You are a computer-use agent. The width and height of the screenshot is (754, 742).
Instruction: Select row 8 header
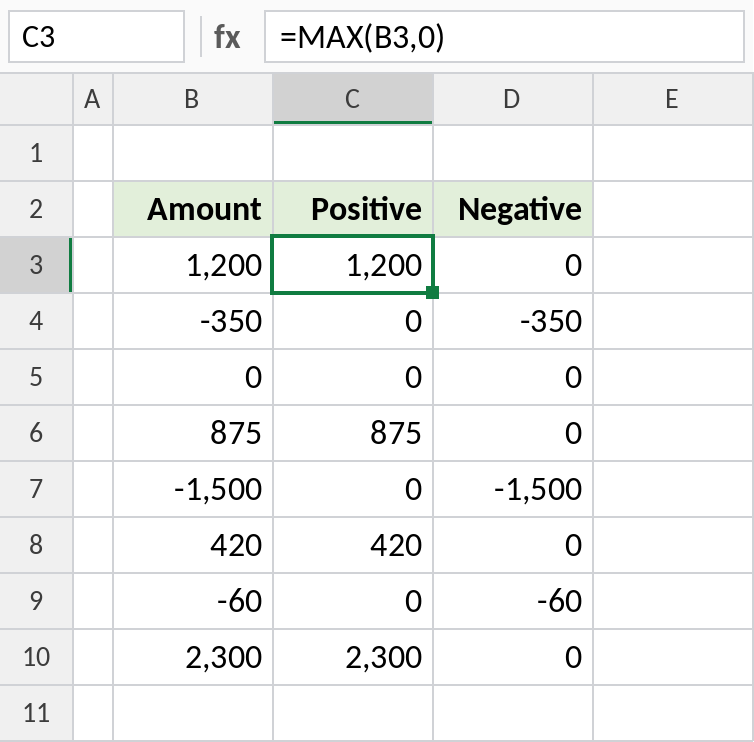36,545
